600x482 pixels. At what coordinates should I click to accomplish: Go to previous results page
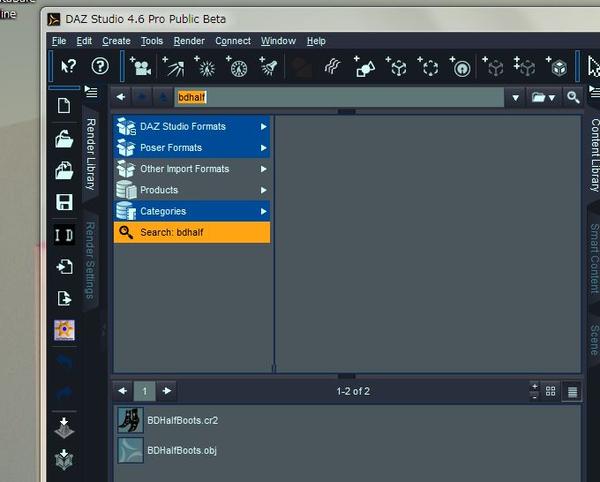coord(122,391)
